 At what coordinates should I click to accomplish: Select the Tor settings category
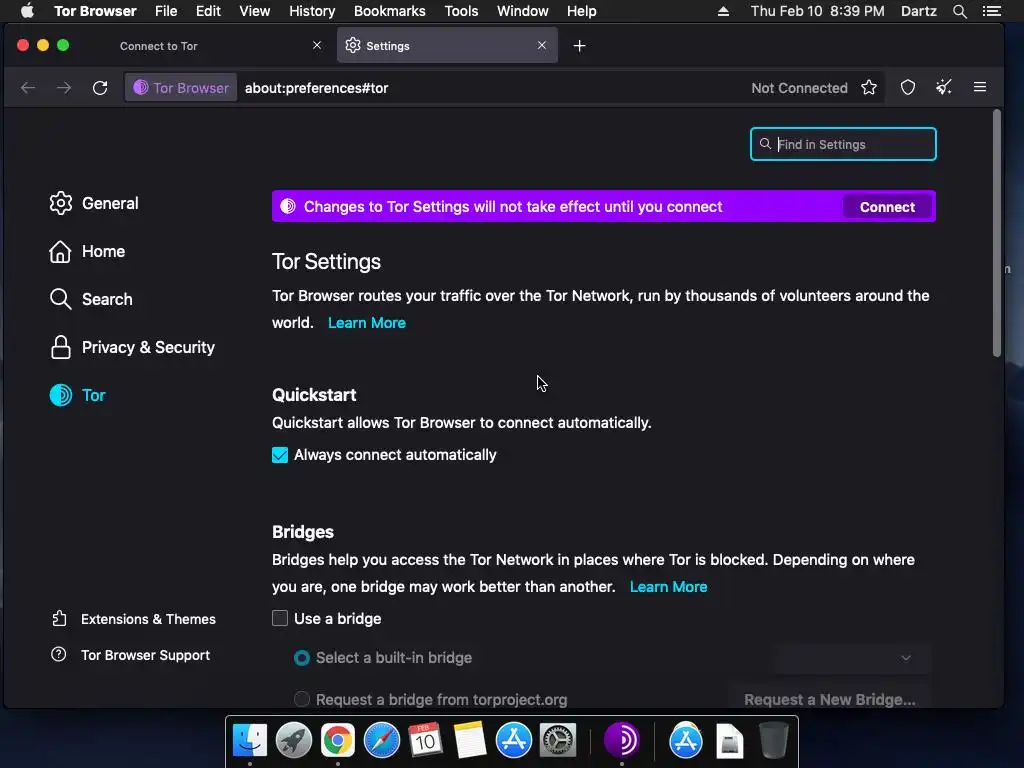pyautogui.click(x=78, y=395)
